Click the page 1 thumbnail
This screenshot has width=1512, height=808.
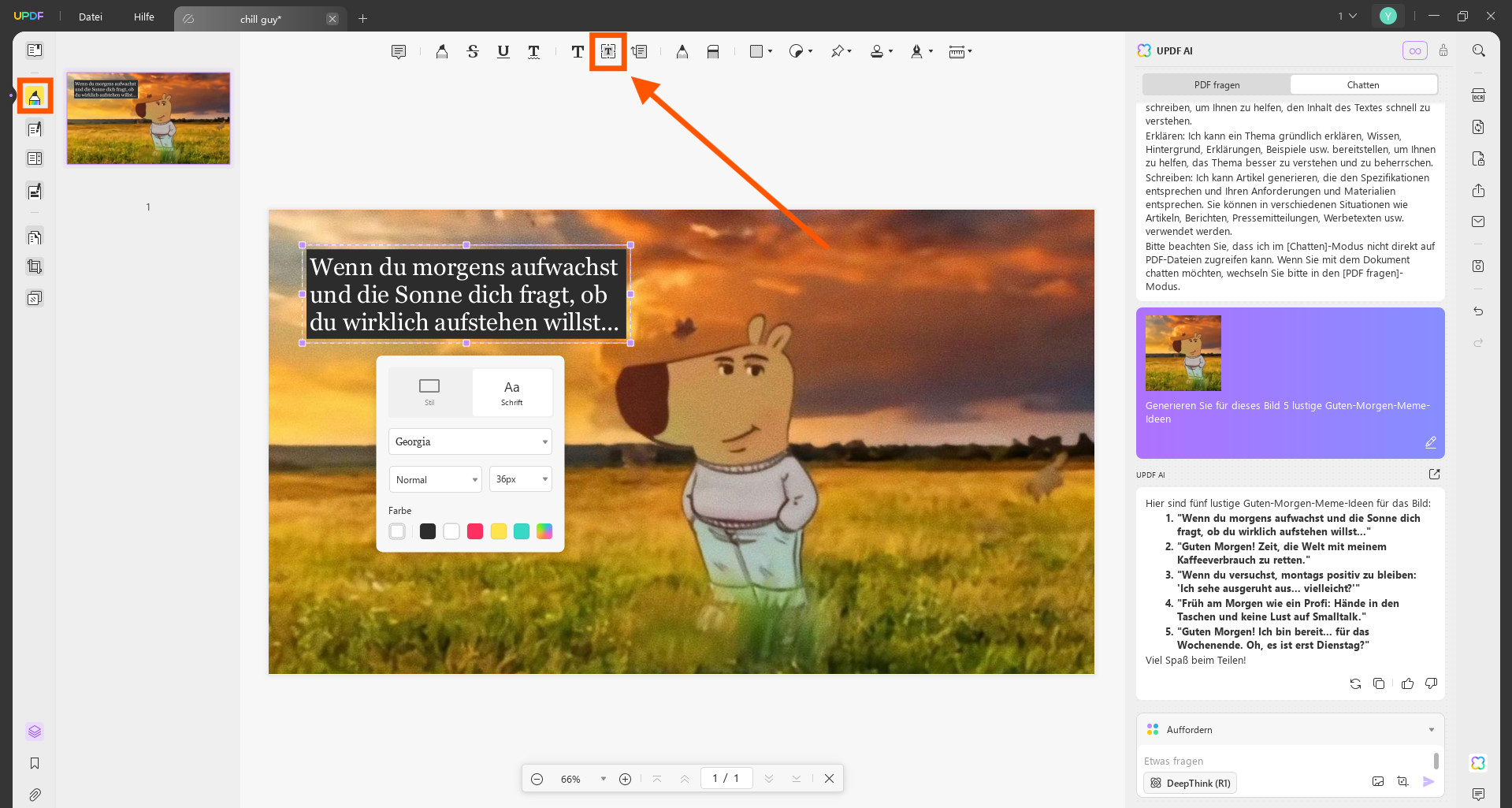coord(148,118)
